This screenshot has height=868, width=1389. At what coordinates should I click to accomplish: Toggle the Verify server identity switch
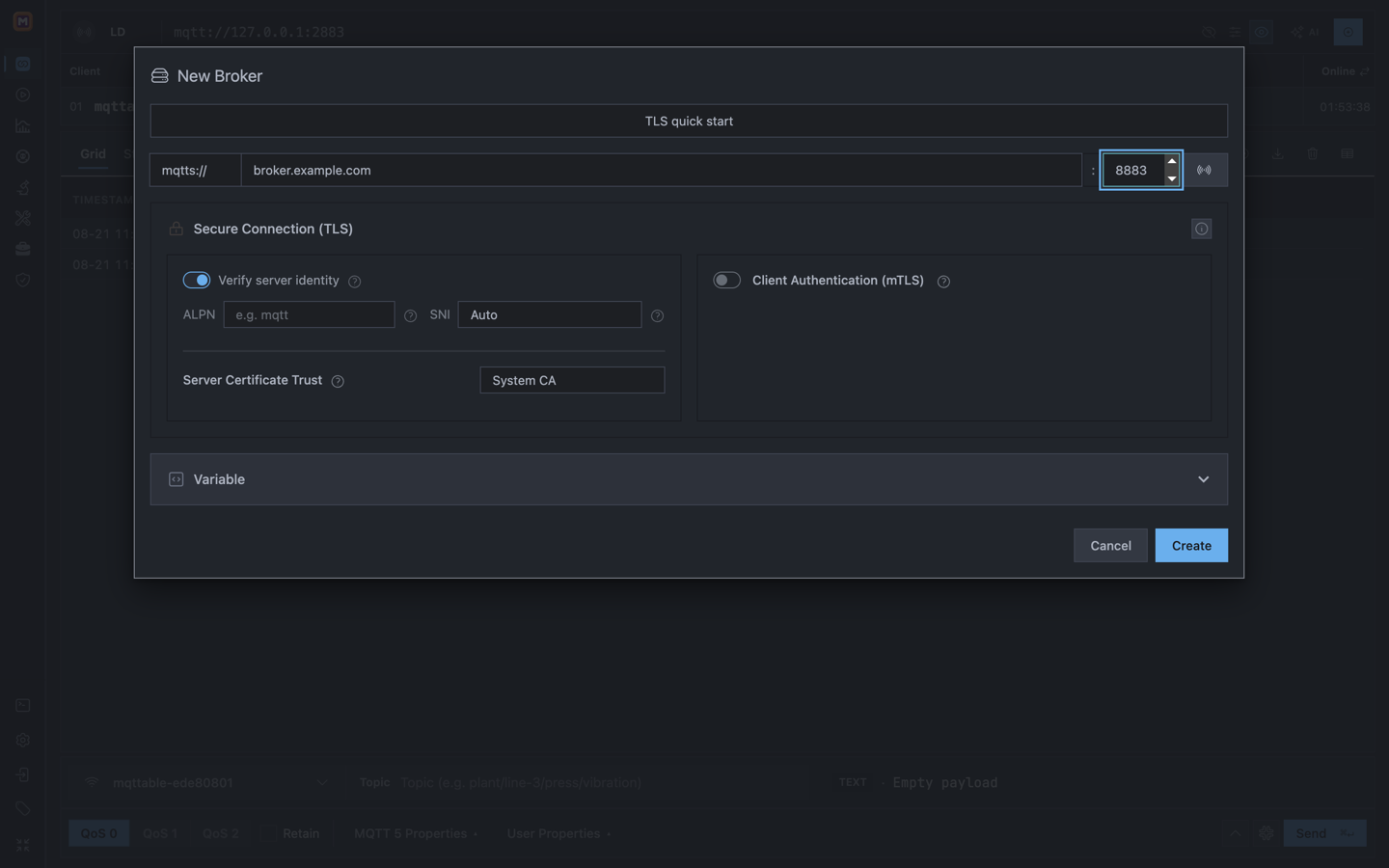pyautogui.click(x=197, y=280)
